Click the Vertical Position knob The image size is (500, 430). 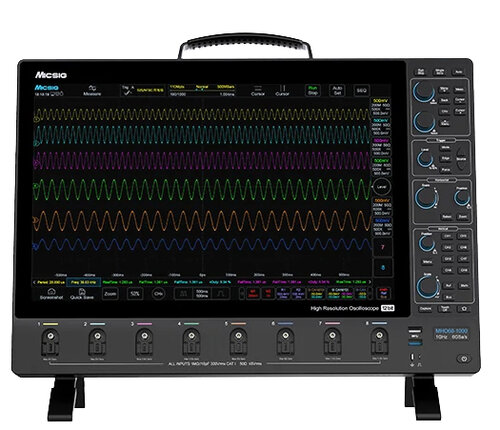[x=426, y=243]
